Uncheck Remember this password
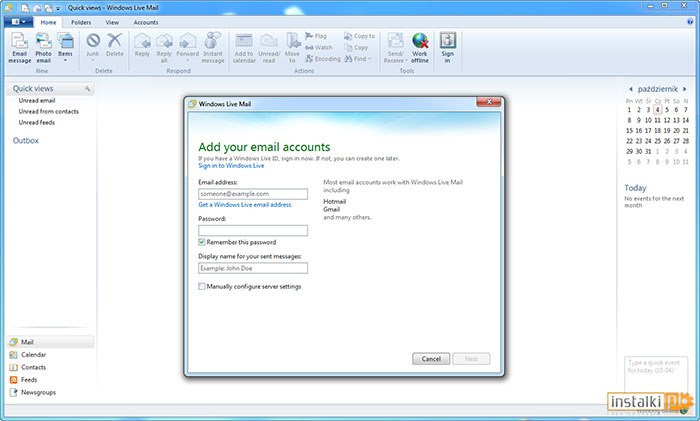 (202, 242)
